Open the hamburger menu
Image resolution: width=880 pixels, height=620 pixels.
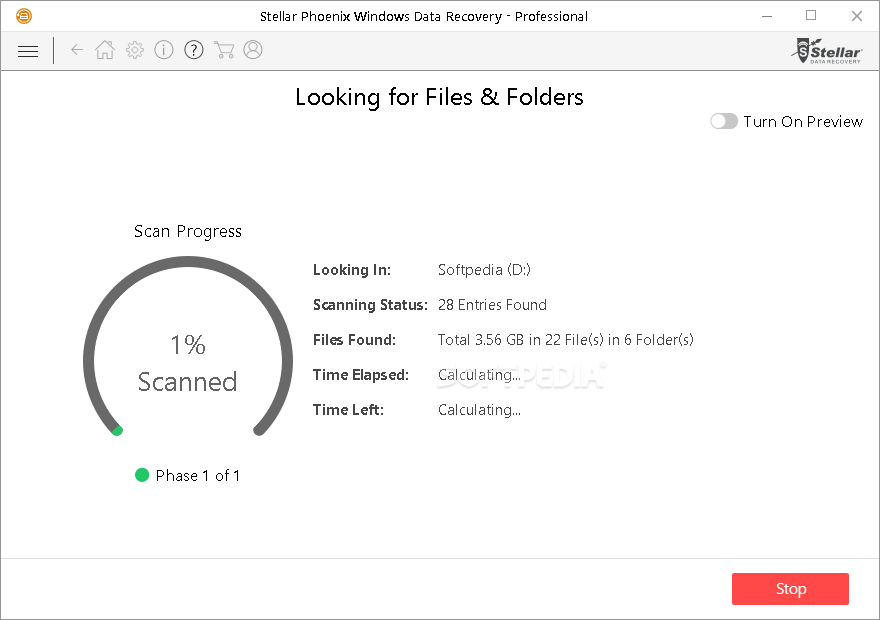point(28,51)
